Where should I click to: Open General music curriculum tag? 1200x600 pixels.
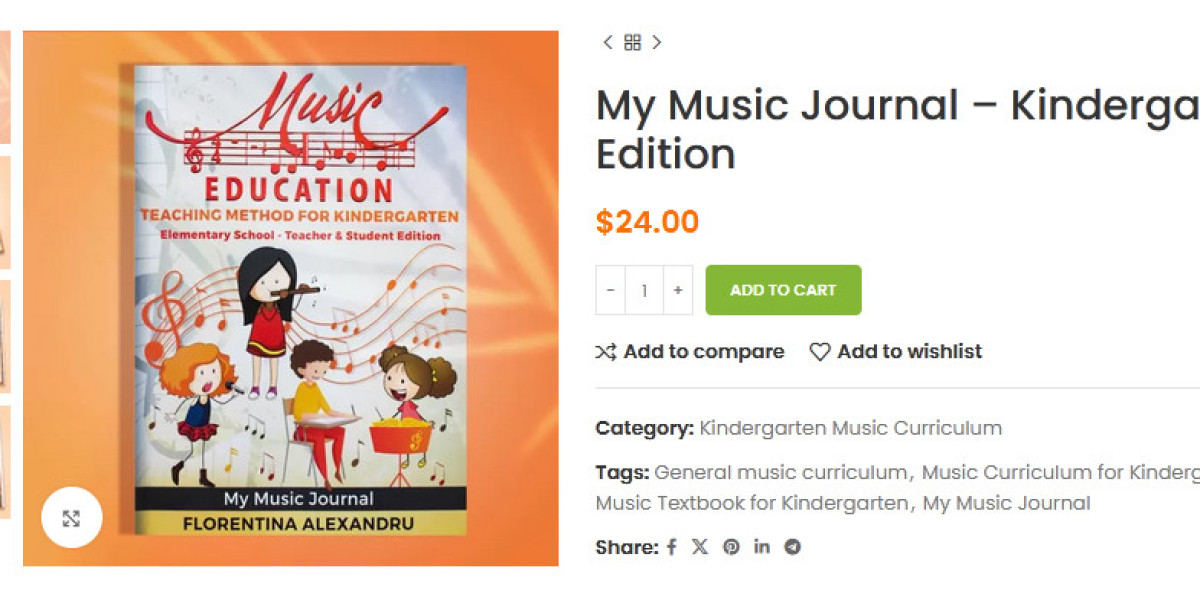(781, 472)
